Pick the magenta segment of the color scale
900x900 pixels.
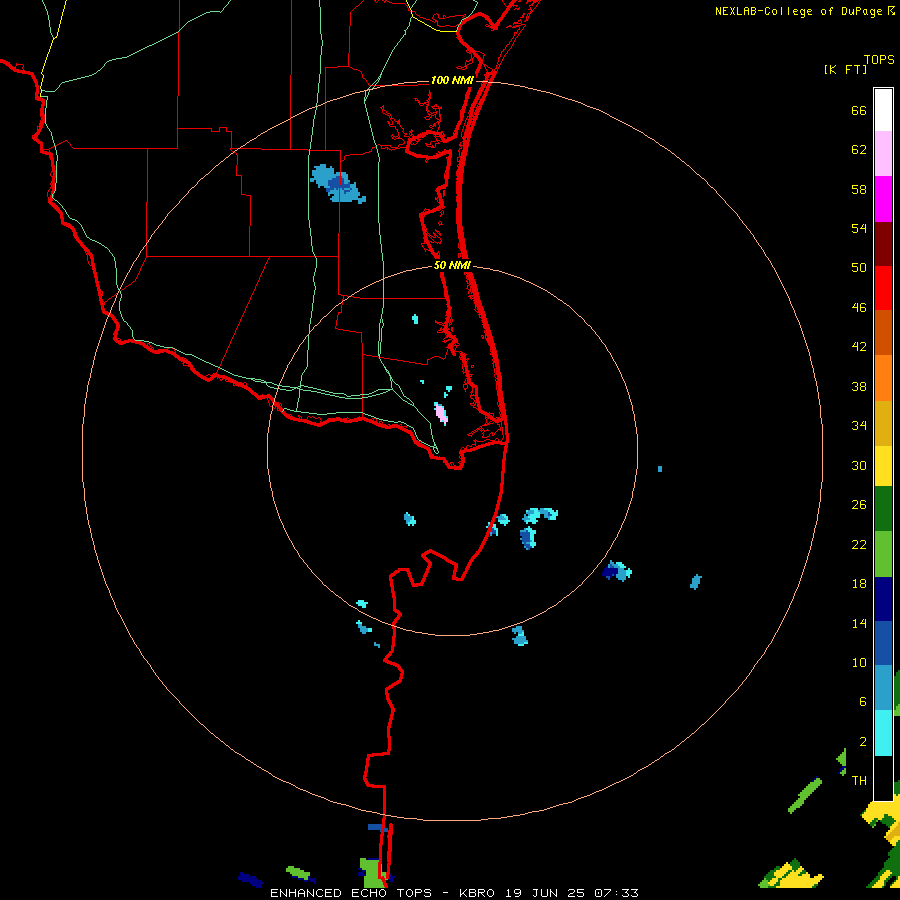pyautogui.click(x=883, y=199)
